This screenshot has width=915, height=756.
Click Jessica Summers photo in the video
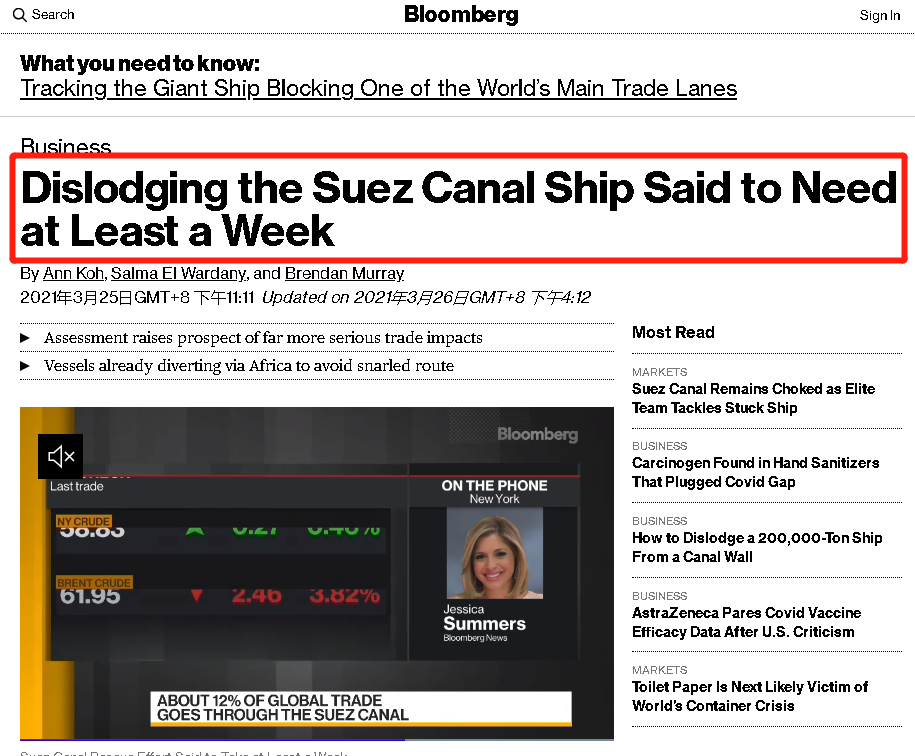click(x=494, y=553)
